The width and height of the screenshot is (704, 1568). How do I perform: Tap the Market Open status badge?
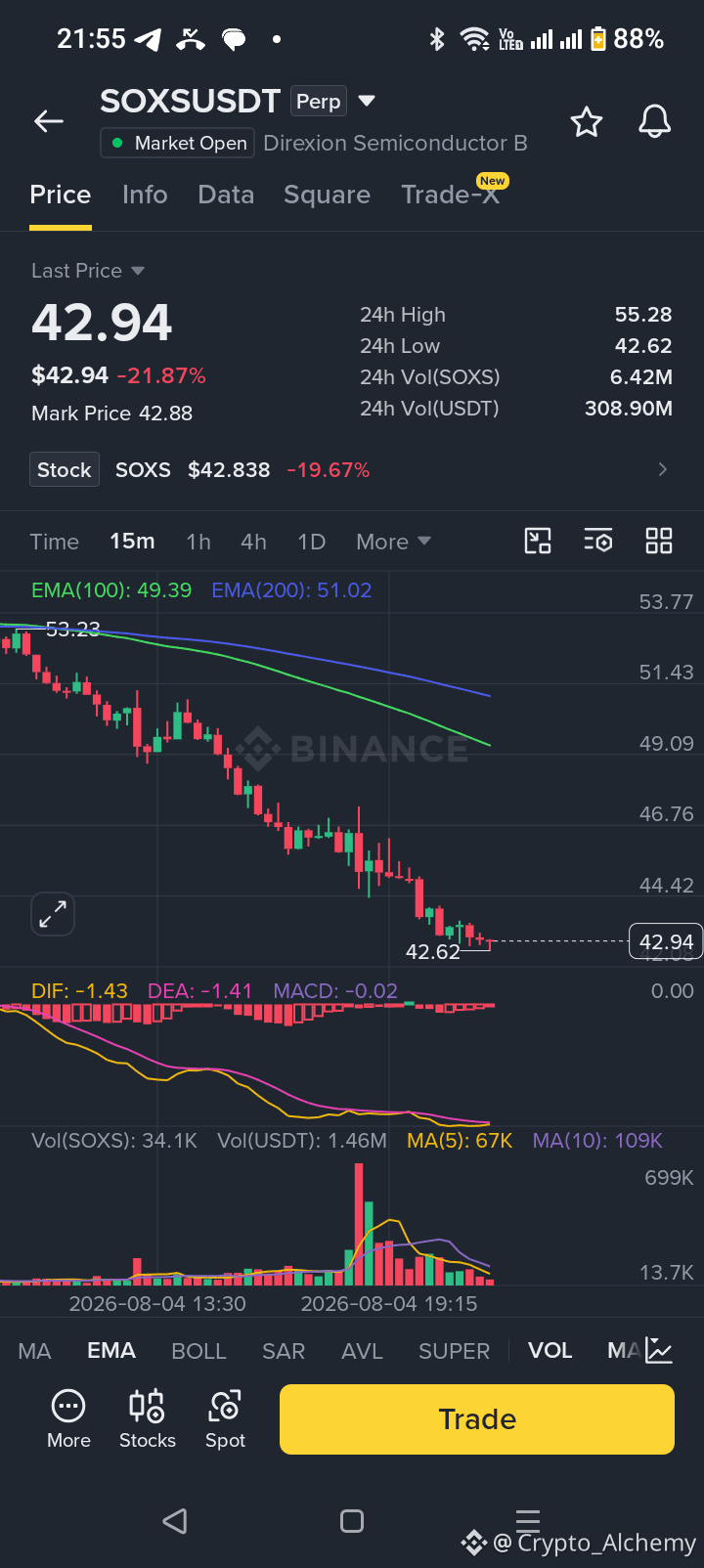(178, 143)
